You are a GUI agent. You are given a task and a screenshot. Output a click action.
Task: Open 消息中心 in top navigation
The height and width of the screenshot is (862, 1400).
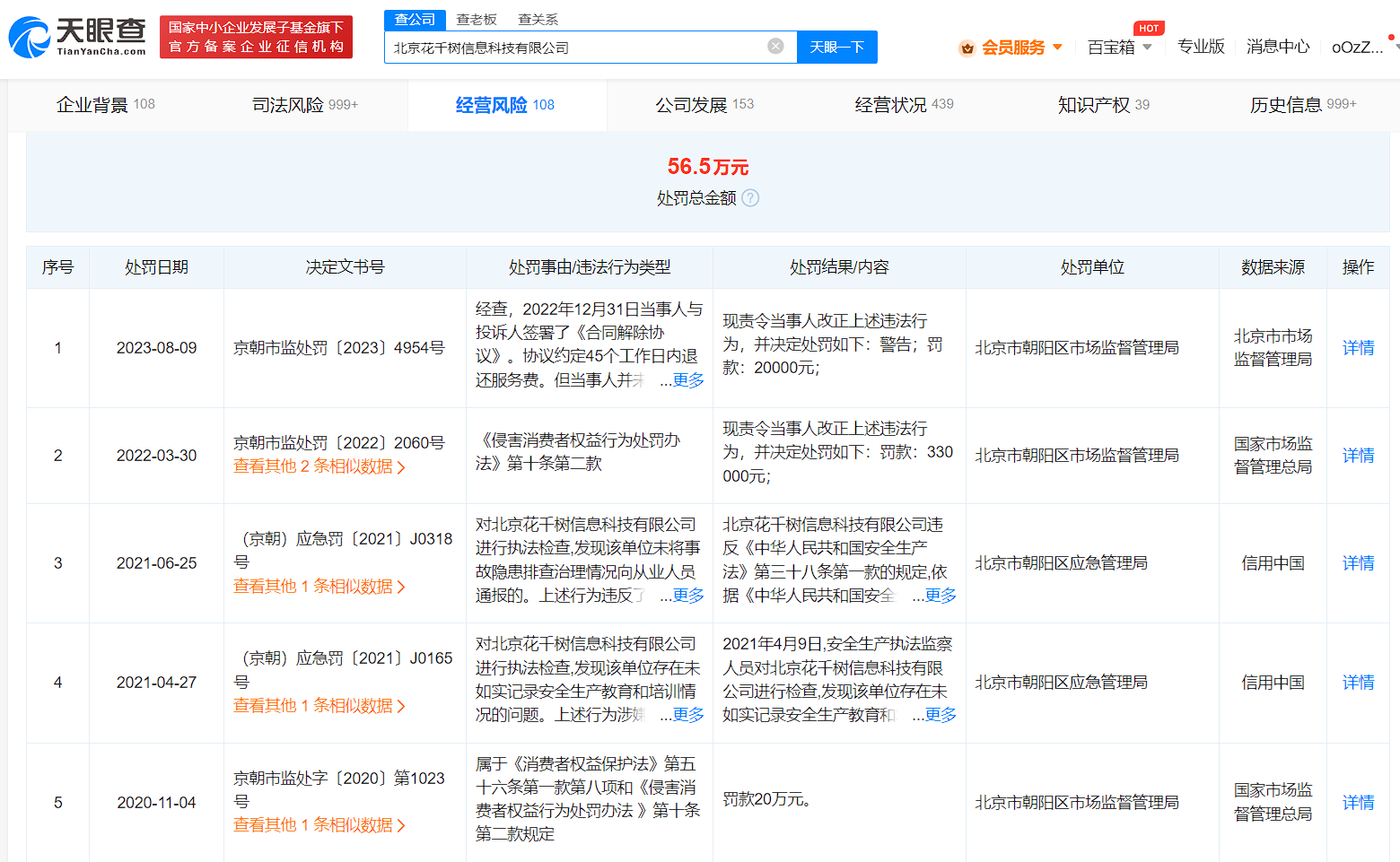click(1278, 47)
